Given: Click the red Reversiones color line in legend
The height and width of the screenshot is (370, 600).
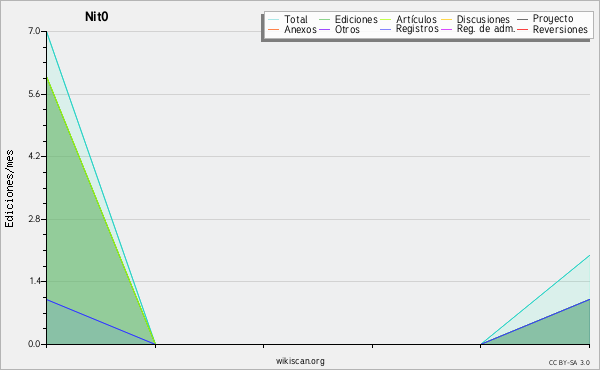Looking at the screenshot, I should (522, 30).
